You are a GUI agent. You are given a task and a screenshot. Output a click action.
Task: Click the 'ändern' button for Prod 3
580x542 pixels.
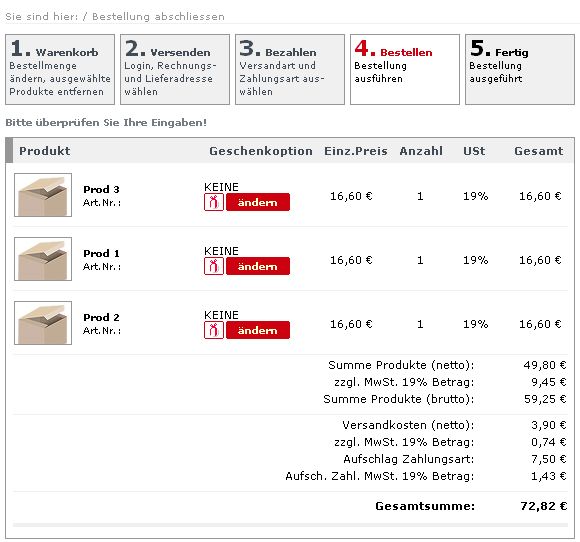point(258,202)
